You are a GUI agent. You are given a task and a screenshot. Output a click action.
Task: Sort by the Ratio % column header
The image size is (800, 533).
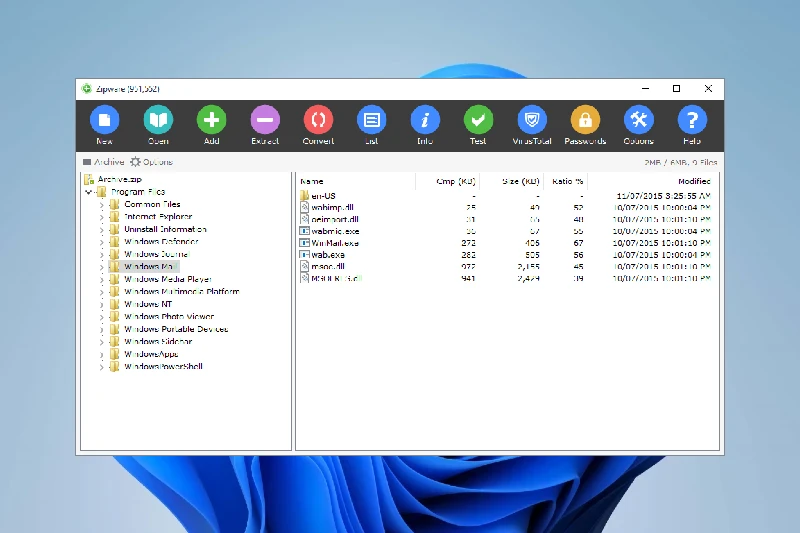566,181
